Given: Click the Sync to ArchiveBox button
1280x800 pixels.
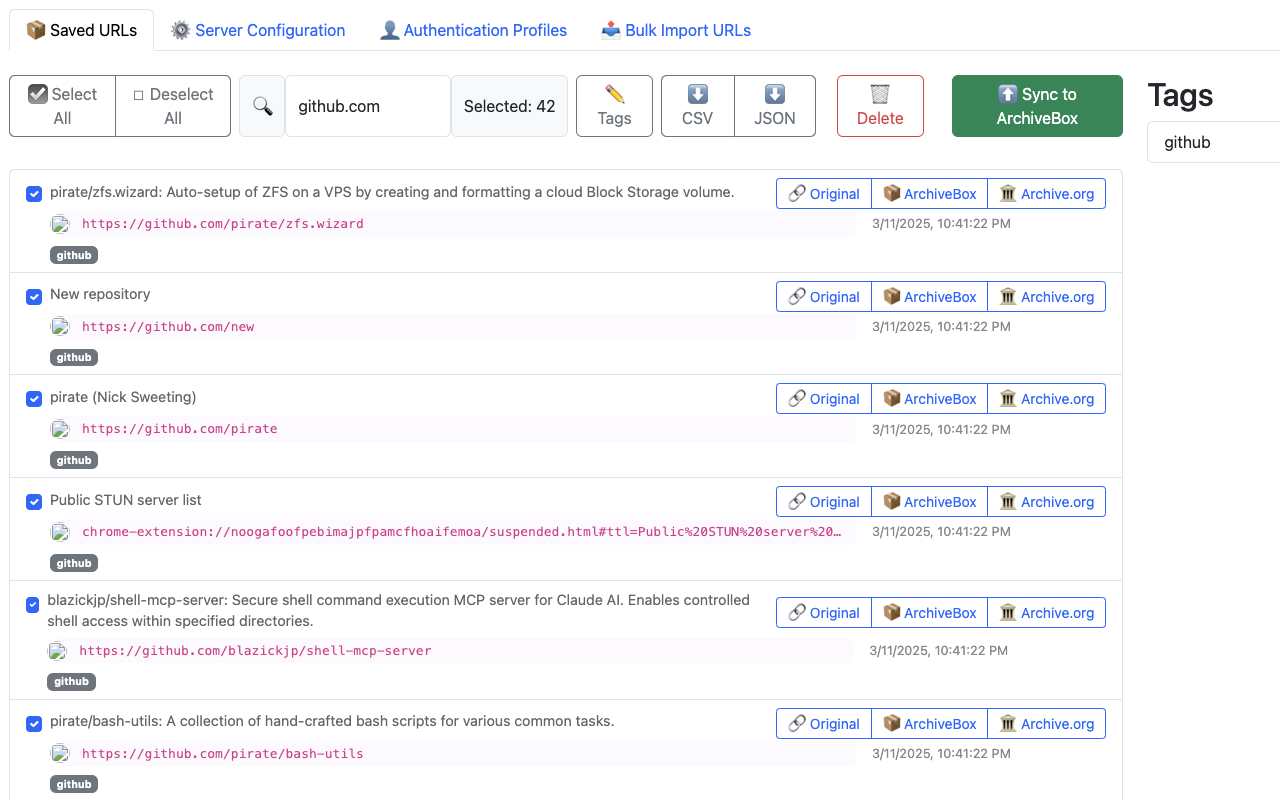Looking at the screenshot, I should click(1037, 105).
